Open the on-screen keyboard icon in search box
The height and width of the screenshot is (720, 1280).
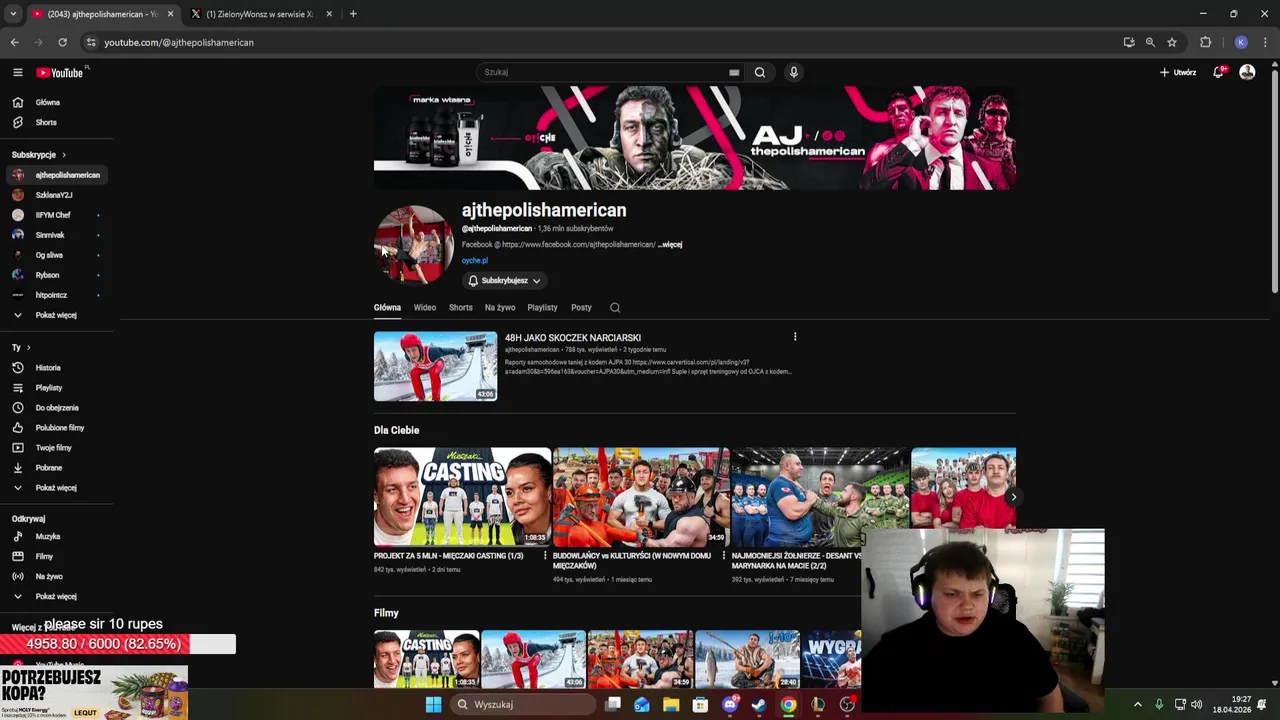[734, 72]
